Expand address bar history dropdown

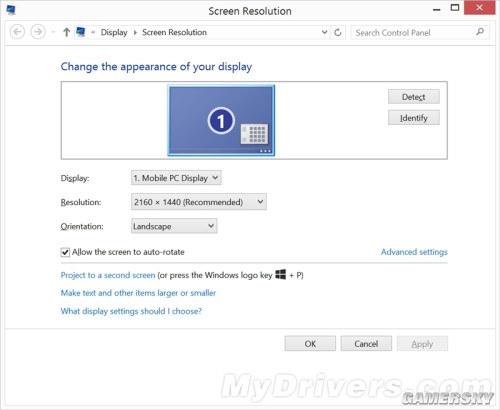point(324,32)
